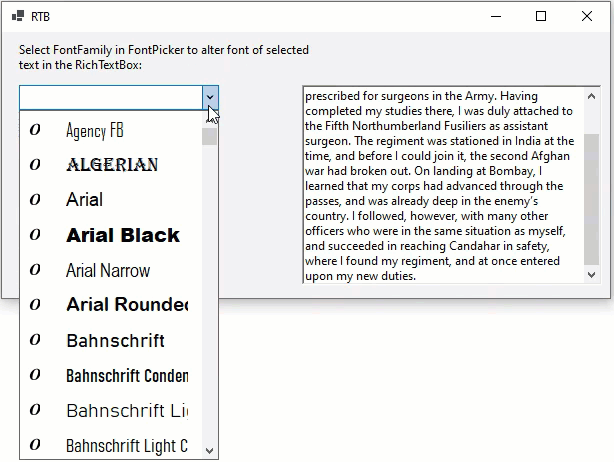Select the Bahnschrift Light font
This screenshot has width=614, height=462.
click(x=126, y=411)
